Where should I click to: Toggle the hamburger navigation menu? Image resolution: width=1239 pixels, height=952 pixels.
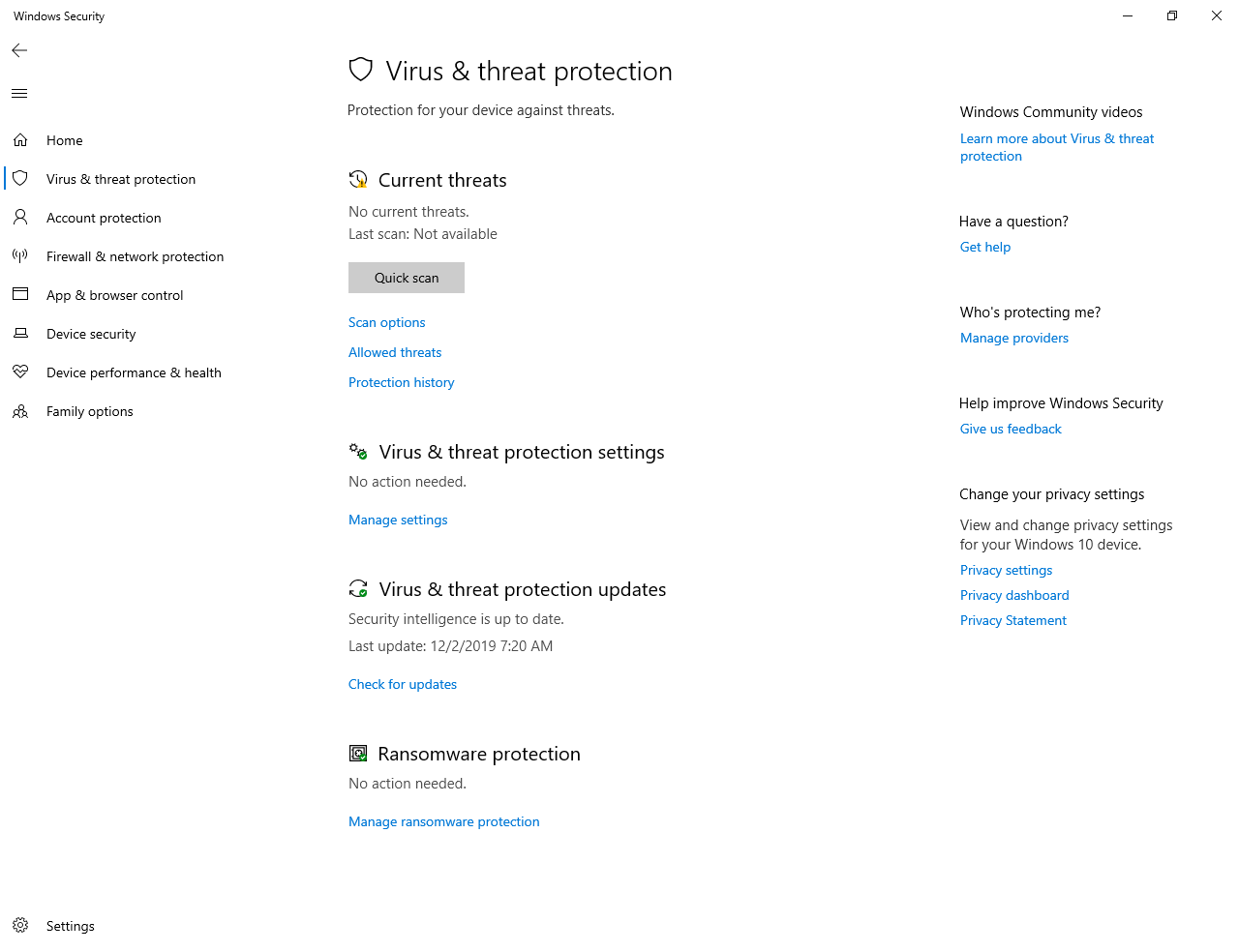(x=19, y=94)
